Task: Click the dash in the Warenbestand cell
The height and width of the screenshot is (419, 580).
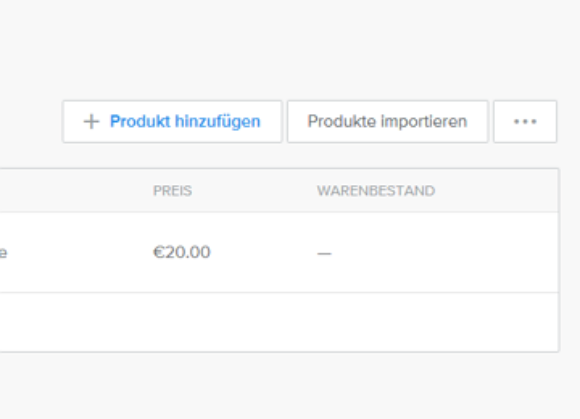Action: [x=324, y=253]
